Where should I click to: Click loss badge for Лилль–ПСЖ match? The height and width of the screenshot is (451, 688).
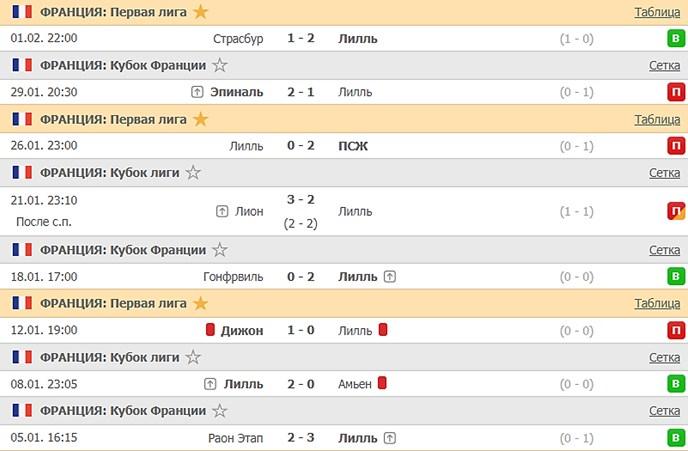[x=676, y=146]
